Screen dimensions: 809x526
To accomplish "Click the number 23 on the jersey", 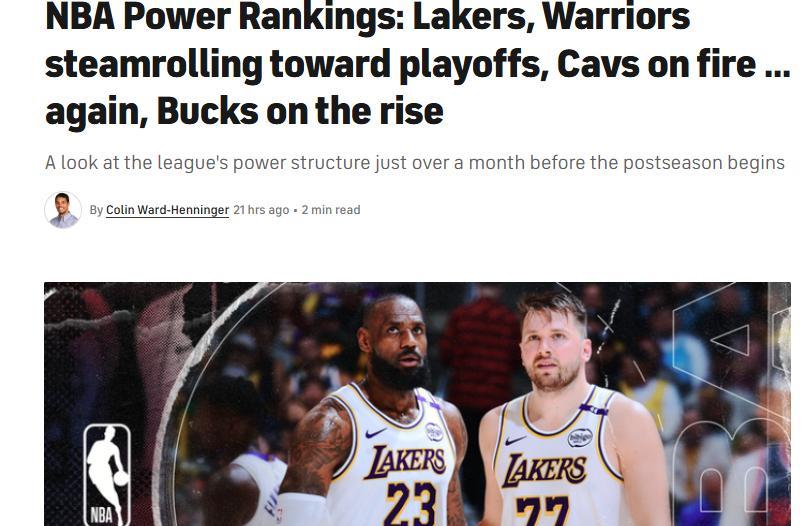I will (x=411, y=504).
